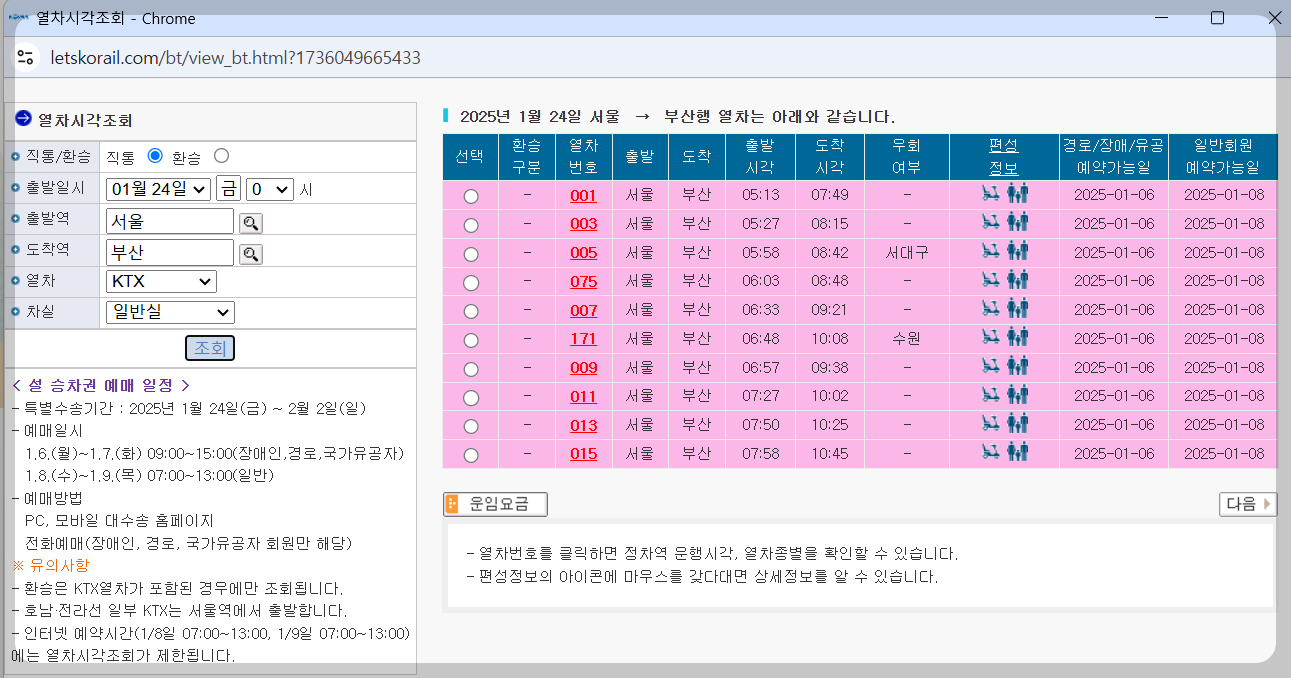Click the letskorail.com address bar URL

point(235,58)
